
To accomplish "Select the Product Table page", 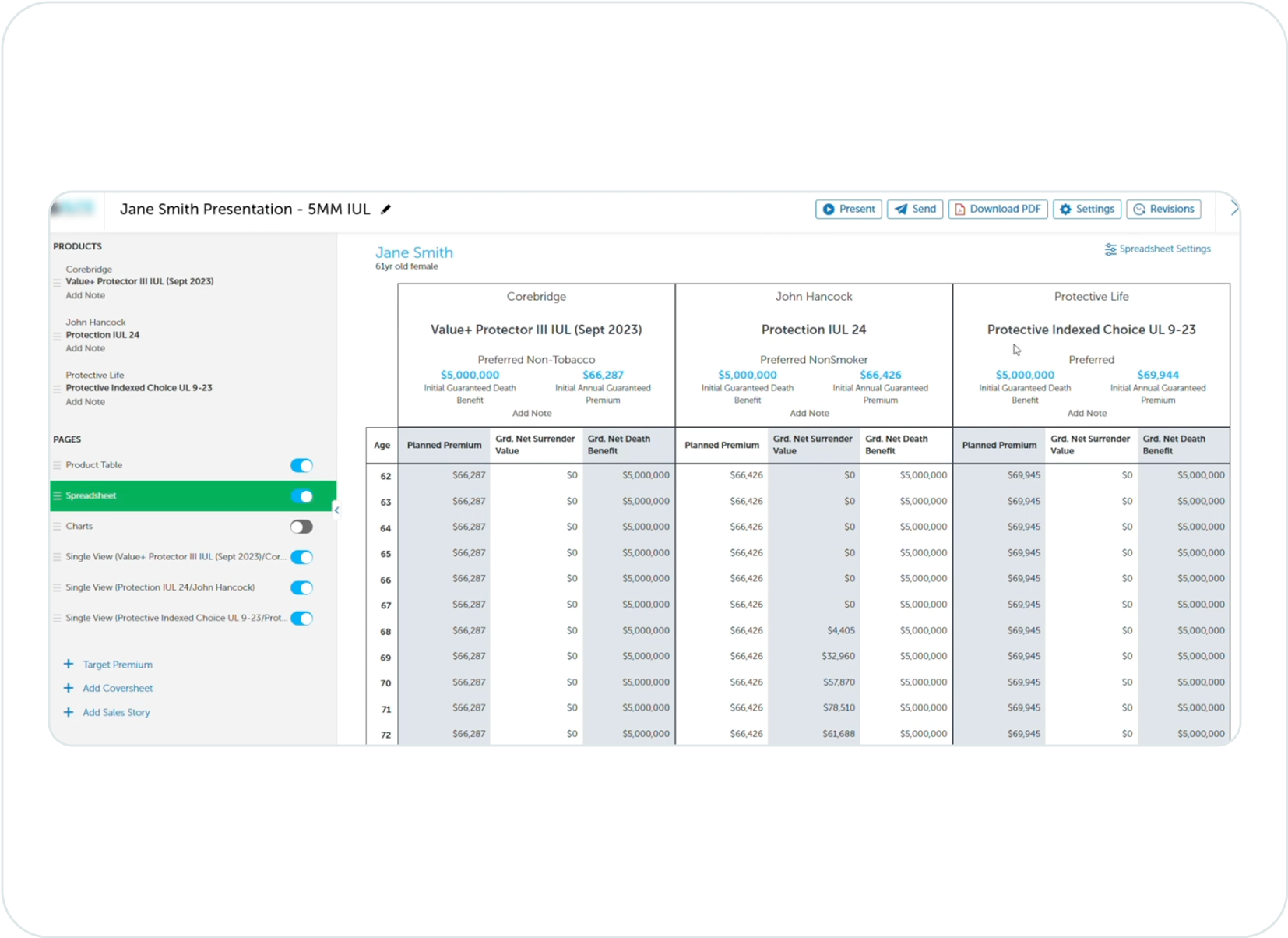I will (x=93, y=465).
